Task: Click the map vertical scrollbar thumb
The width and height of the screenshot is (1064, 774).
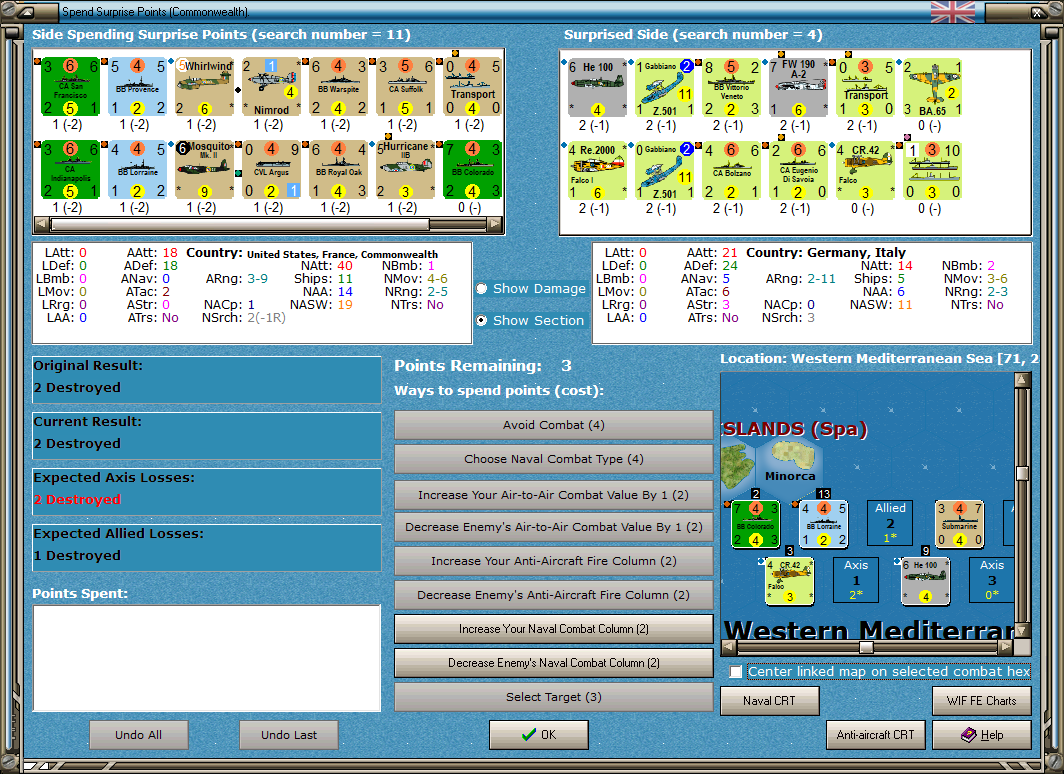Action: pos(1023,473)
